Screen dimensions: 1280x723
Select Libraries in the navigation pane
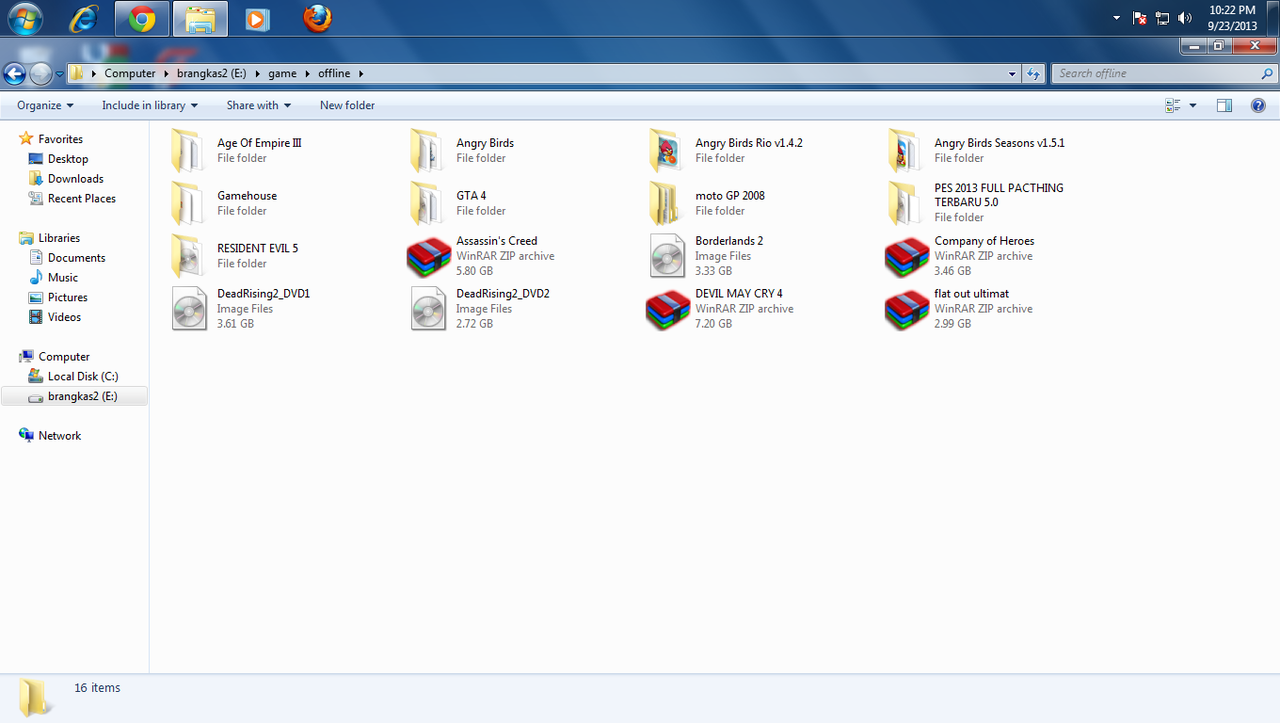pyautogui.click(x=59, y=238)
